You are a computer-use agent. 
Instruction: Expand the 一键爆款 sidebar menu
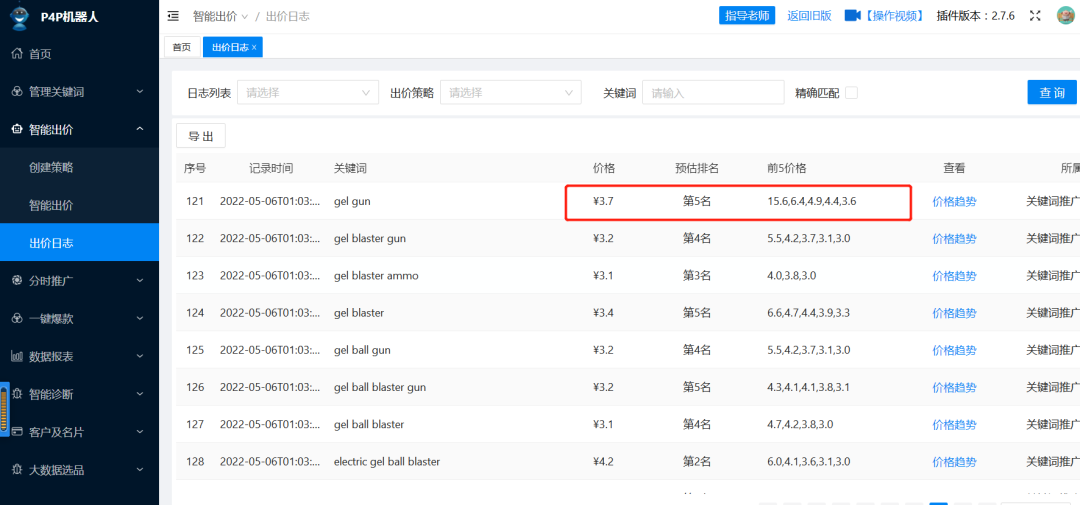140,318
